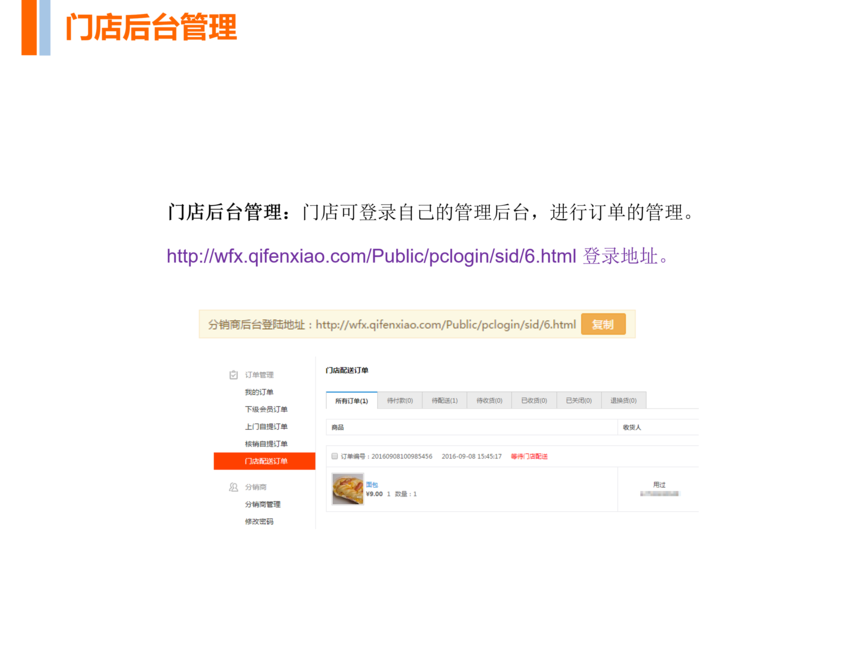Click the ¥9.00 price text

(x=374, y=494)
